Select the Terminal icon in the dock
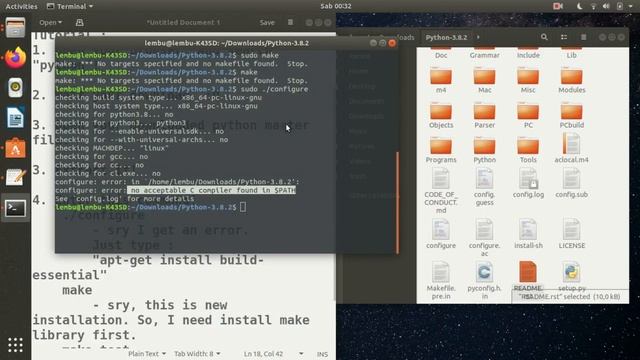 coord(15,208)
